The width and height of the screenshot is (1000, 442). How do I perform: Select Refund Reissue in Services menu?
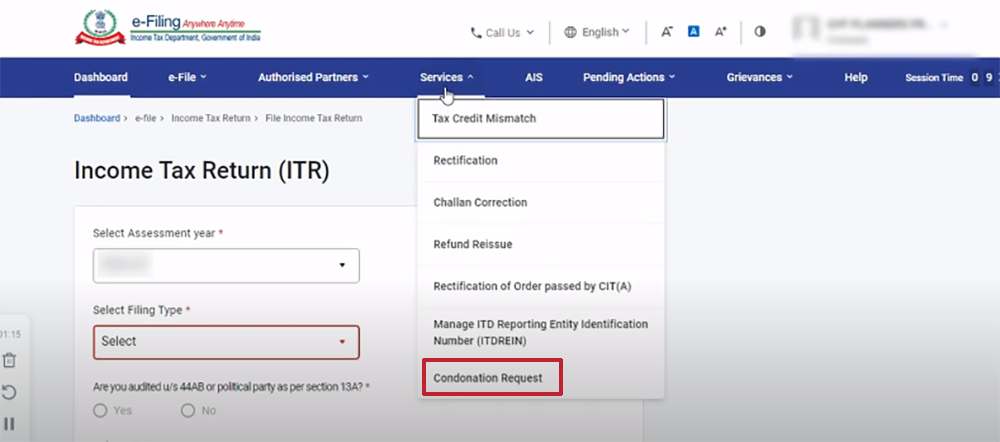tap(473, 244)
